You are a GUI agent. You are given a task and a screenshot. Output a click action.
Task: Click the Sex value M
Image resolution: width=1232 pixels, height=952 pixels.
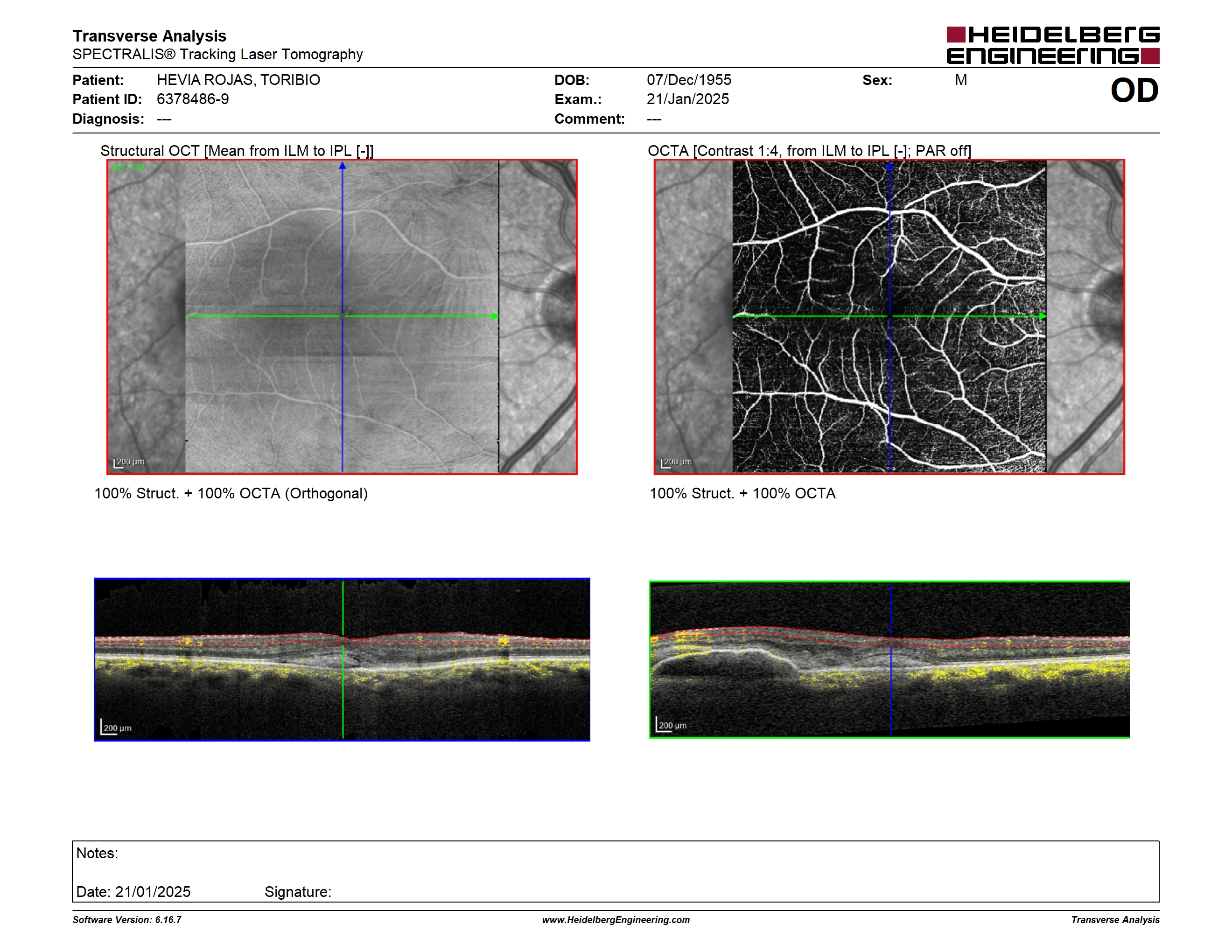pos(961,80)
